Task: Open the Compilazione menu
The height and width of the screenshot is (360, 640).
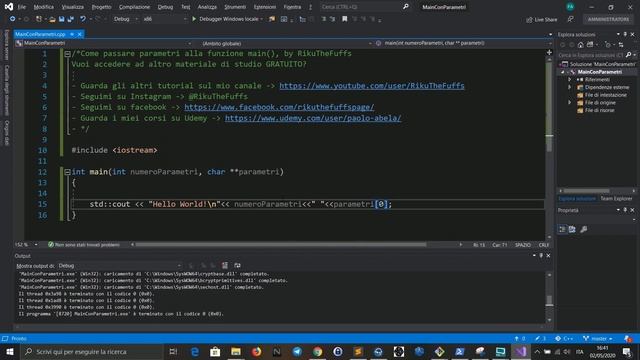Action: point(134,7)
